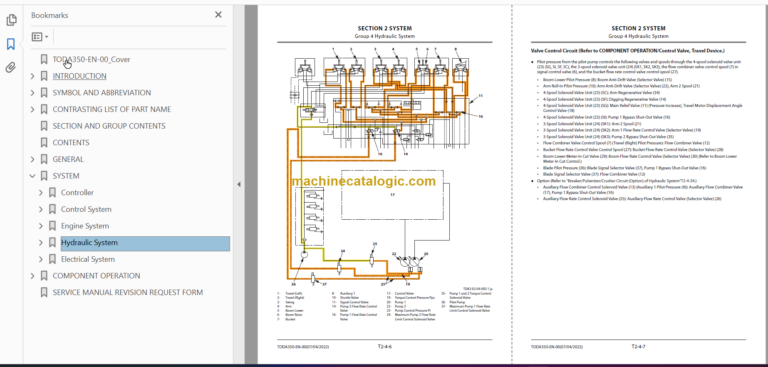The width and height of the screenshot is (768, 367).
Task: Click the Bookmarks panel title
Action: tap(49, 15)
